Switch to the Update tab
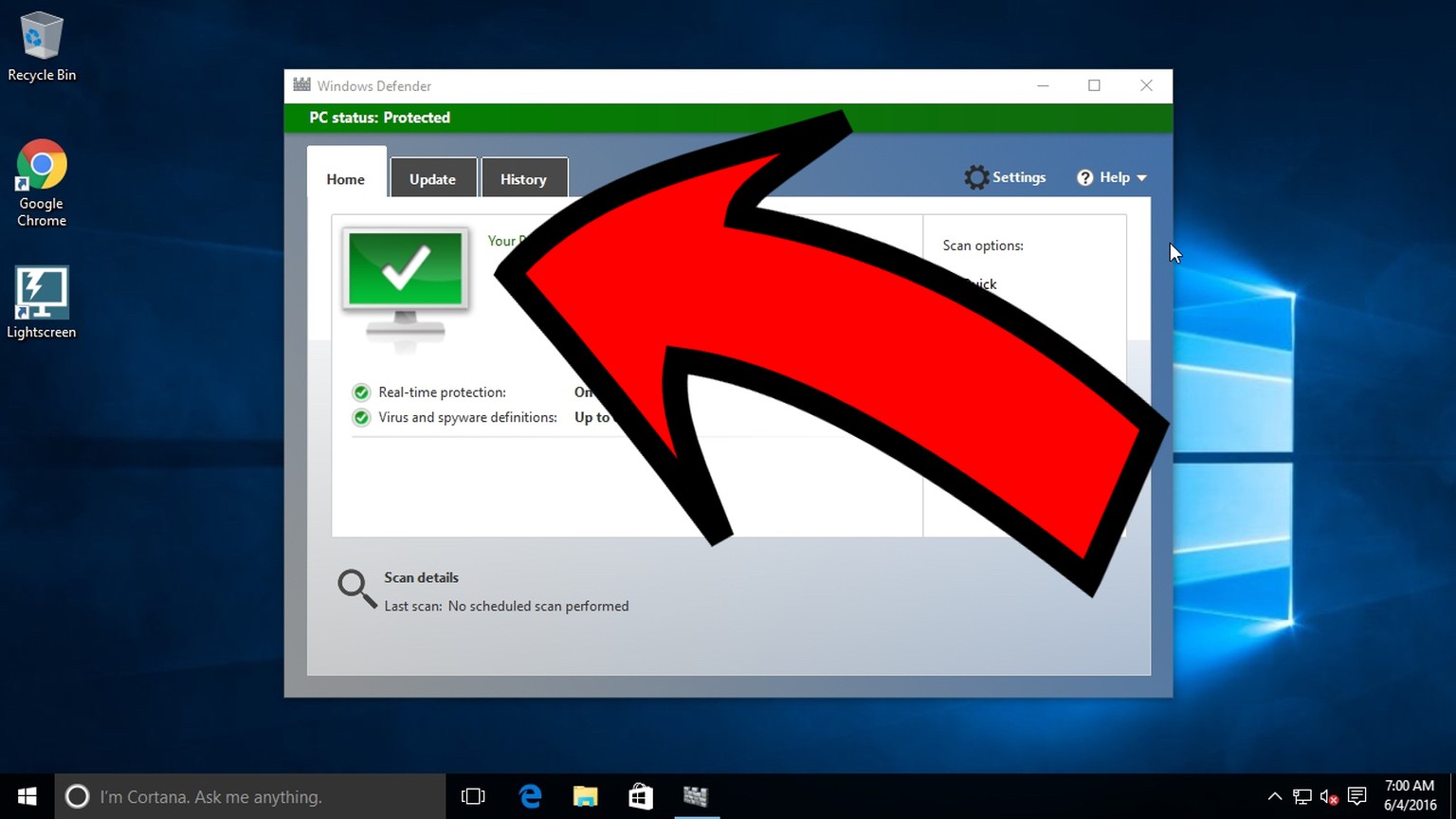Viewport: 1456px width, 819px height. 432,179
